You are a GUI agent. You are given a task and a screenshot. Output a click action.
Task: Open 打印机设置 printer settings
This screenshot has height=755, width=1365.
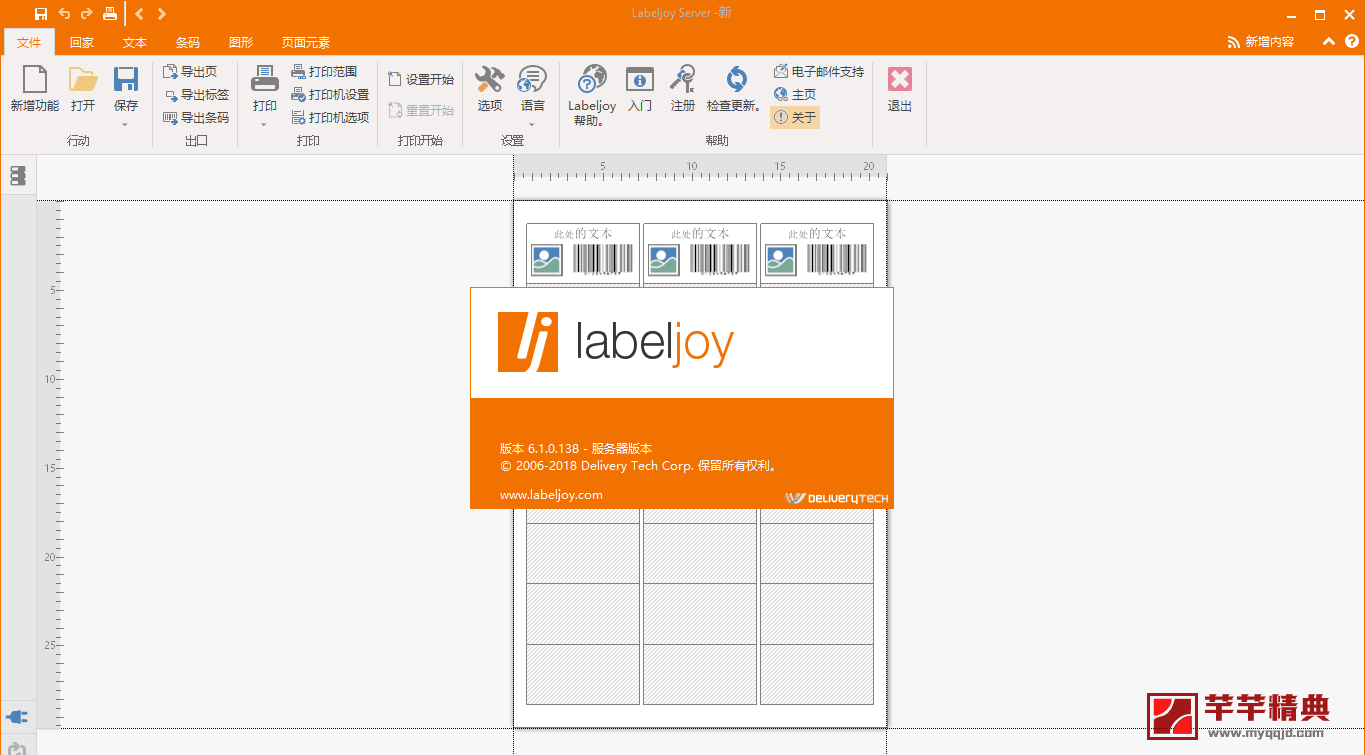[x=331, y=95]
